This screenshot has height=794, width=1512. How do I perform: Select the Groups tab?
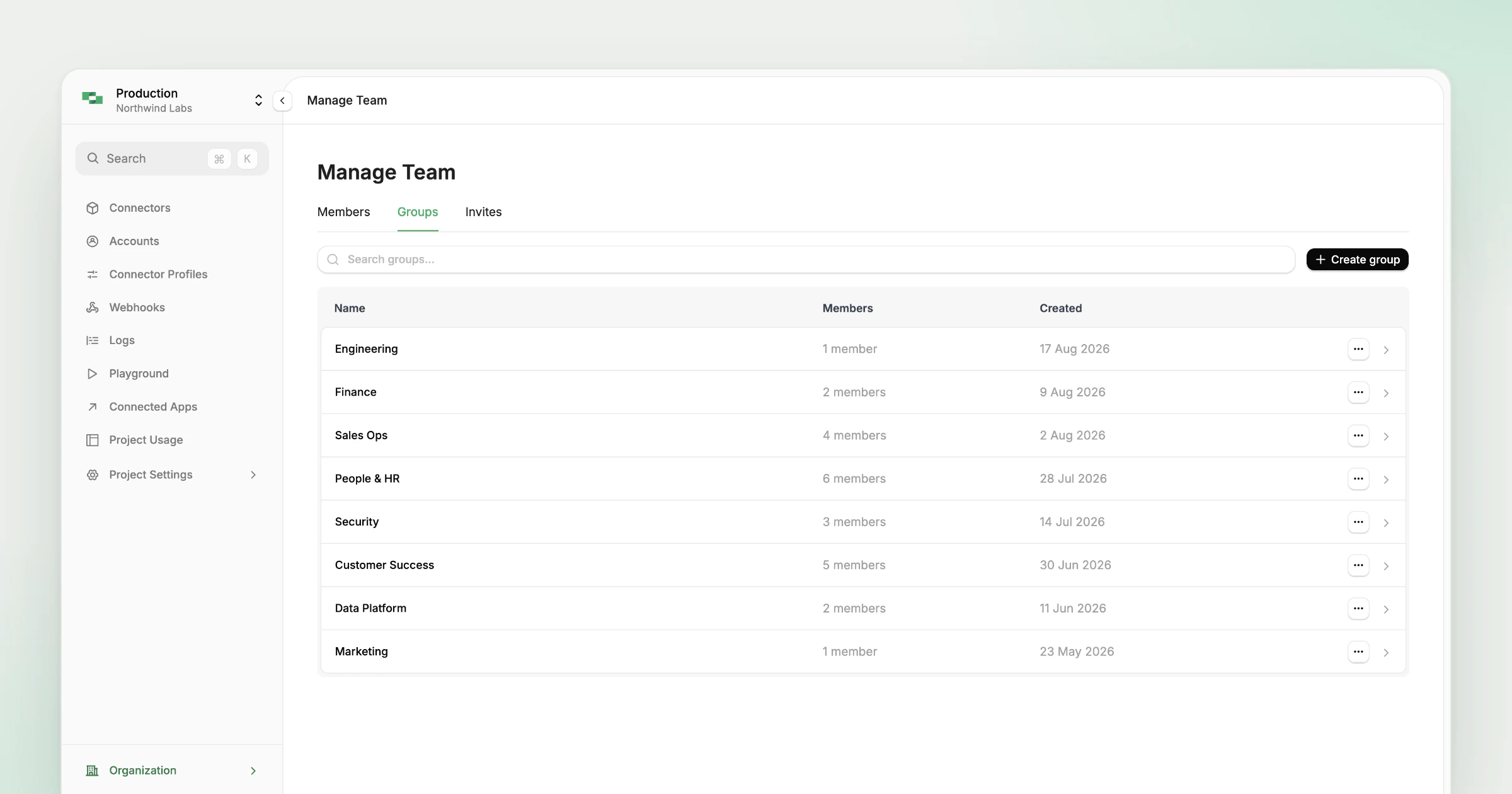418,212
